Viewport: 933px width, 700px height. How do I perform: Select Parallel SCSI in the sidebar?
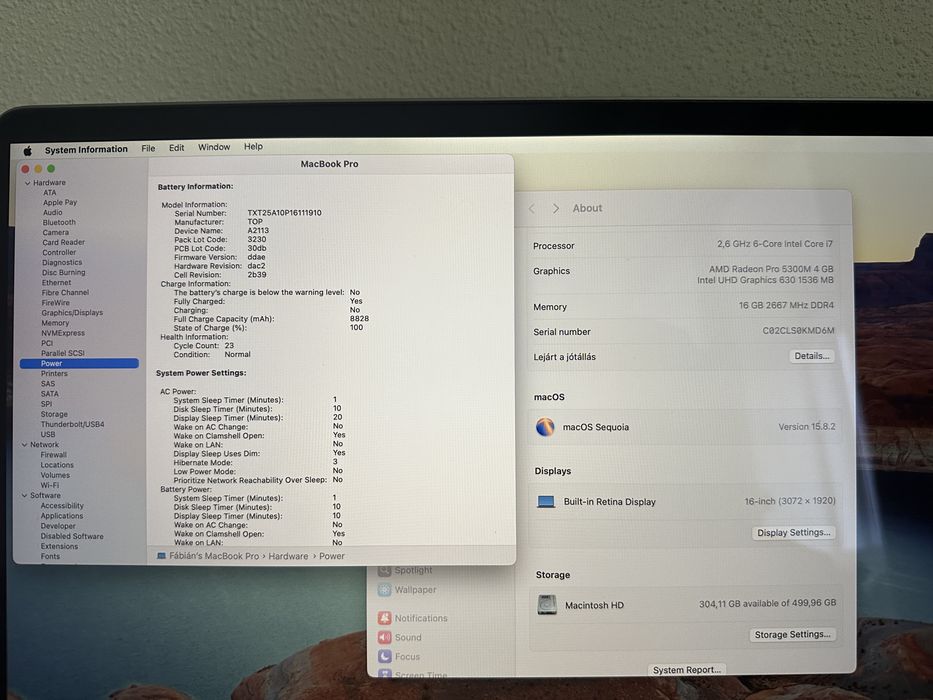tap(62, 354)
